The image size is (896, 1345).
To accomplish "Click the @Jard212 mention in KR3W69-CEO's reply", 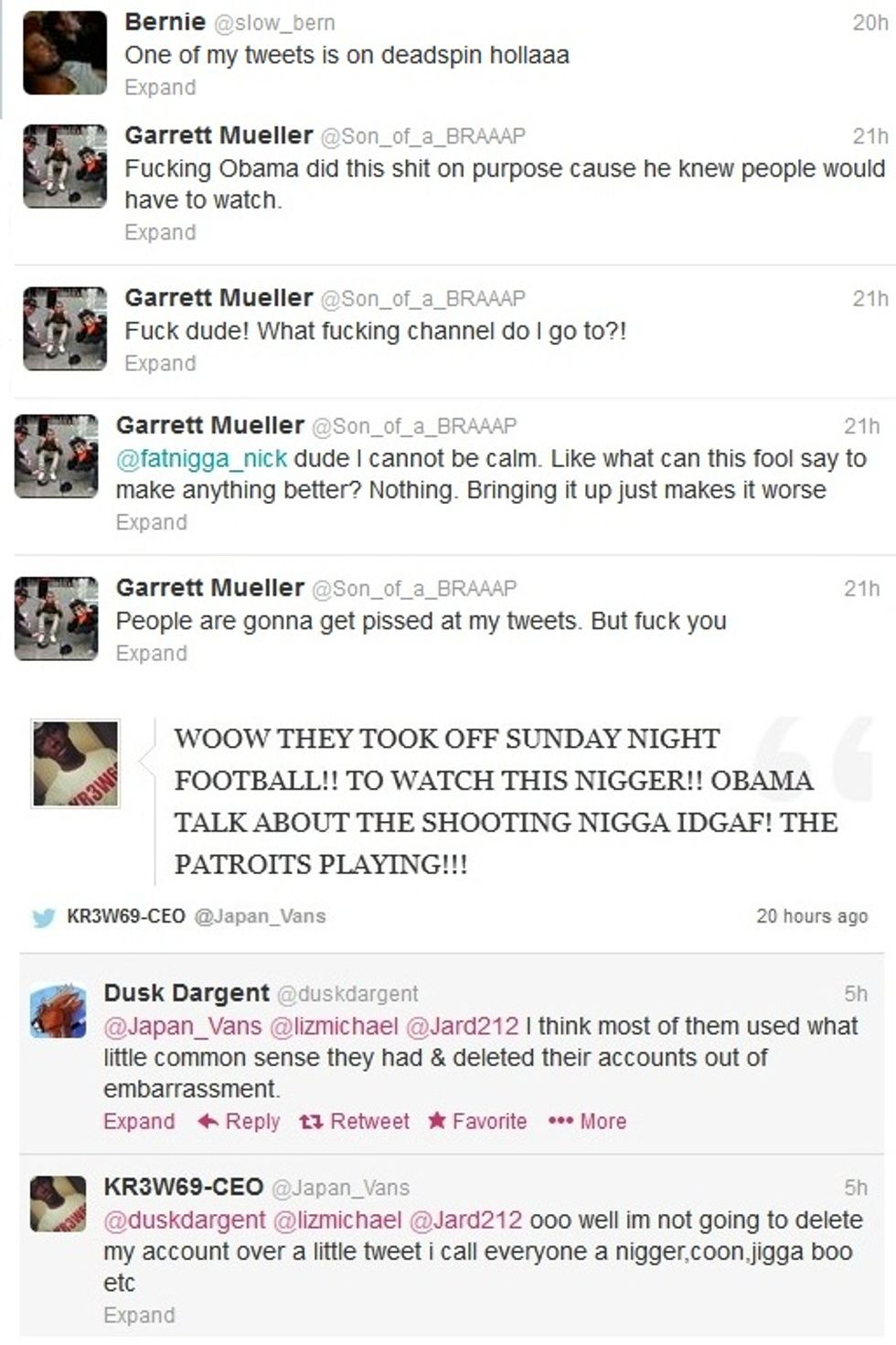I will 465,1220.
